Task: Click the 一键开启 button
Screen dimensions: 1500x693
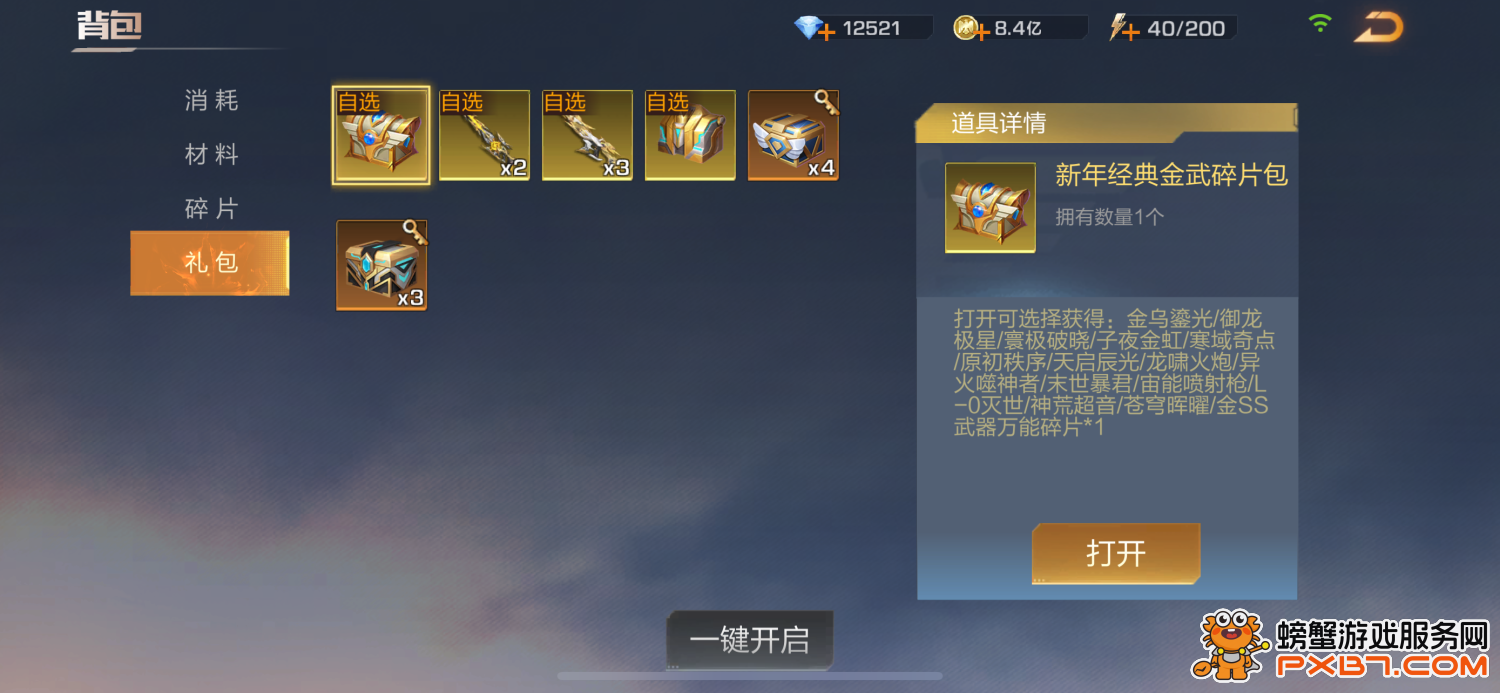Action: coord(749,640)
